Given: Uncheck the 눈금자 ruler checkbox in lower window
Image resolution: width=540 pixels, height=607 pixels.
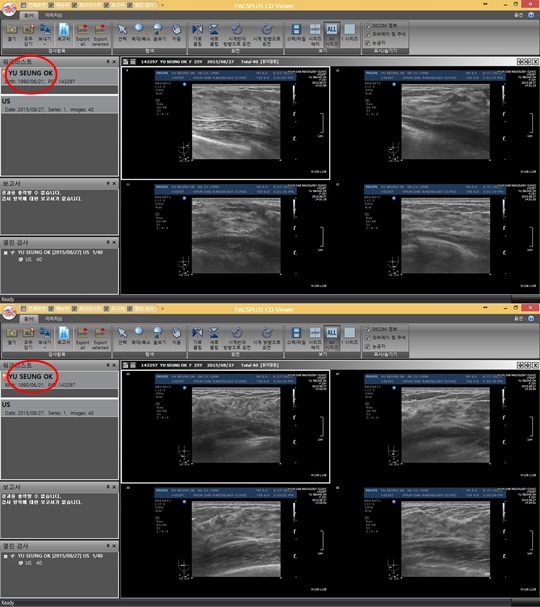Looking at the screenshot, I should click(367, 346).
